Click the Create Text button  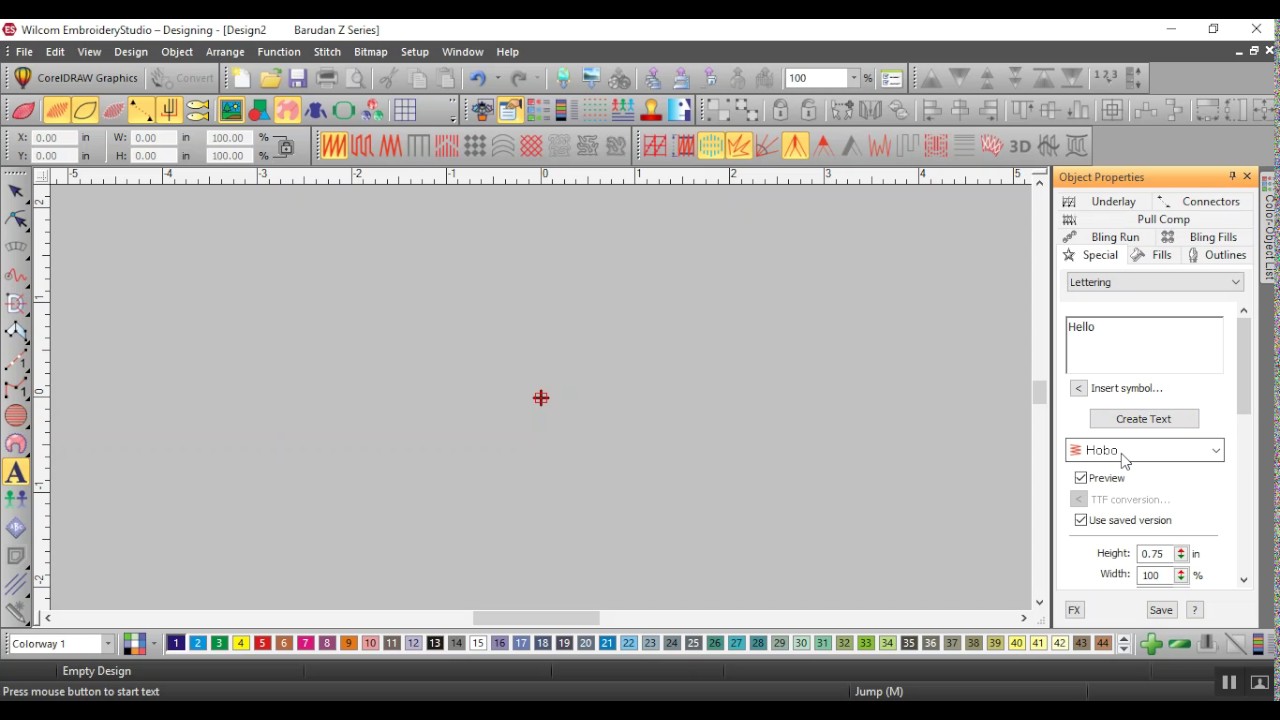[x=1144, y=419]
